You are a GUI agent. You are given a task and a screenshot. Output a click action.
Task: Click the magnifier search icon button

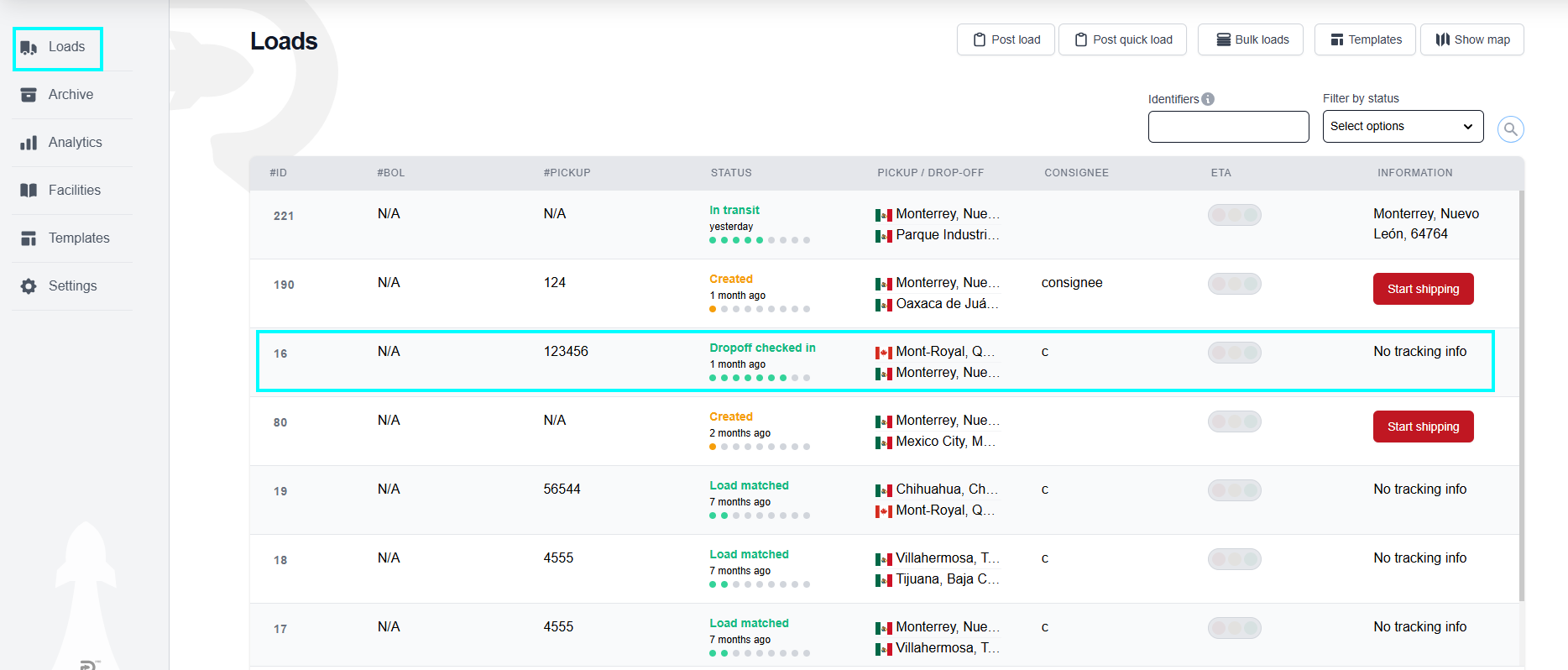click(1511, 128)
